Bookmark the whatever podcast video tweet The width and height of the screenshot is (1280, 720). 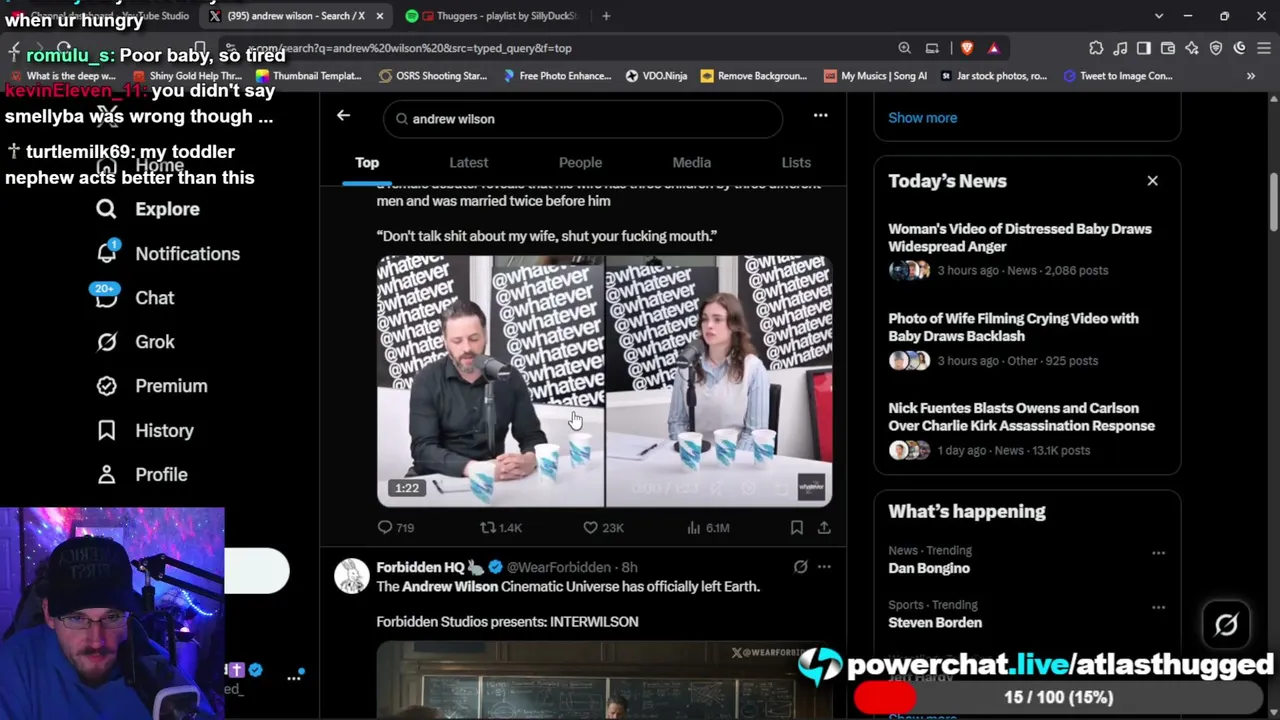tap(797, 527)
